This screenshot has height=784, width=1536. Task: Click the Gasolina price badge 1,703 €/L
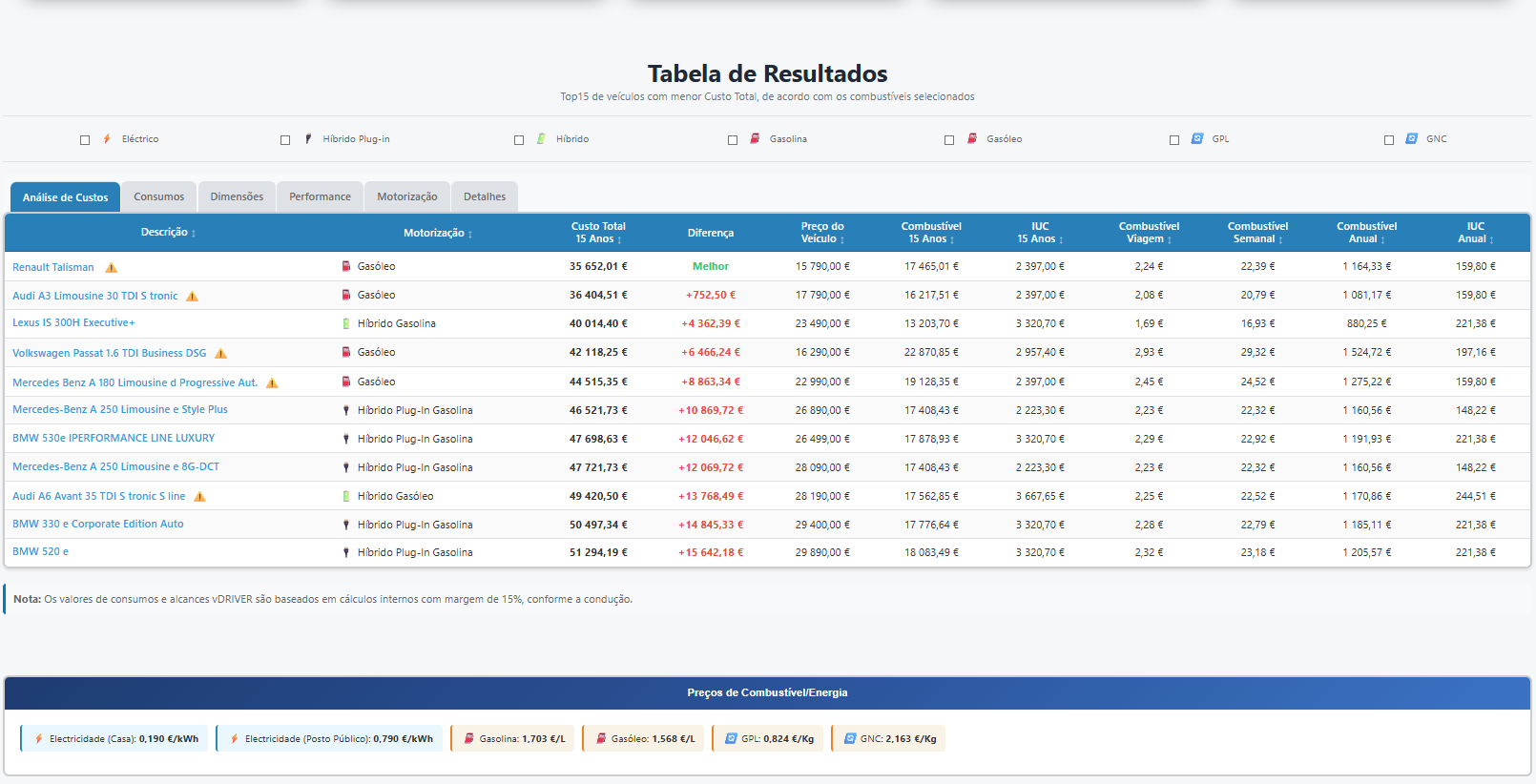point(513,739)
